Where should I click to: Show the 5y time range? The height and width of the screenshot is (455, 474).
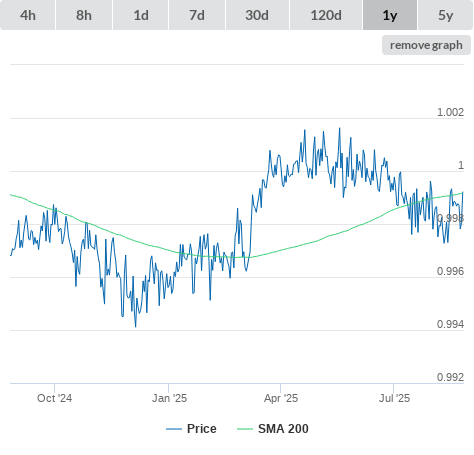[446, 15]
